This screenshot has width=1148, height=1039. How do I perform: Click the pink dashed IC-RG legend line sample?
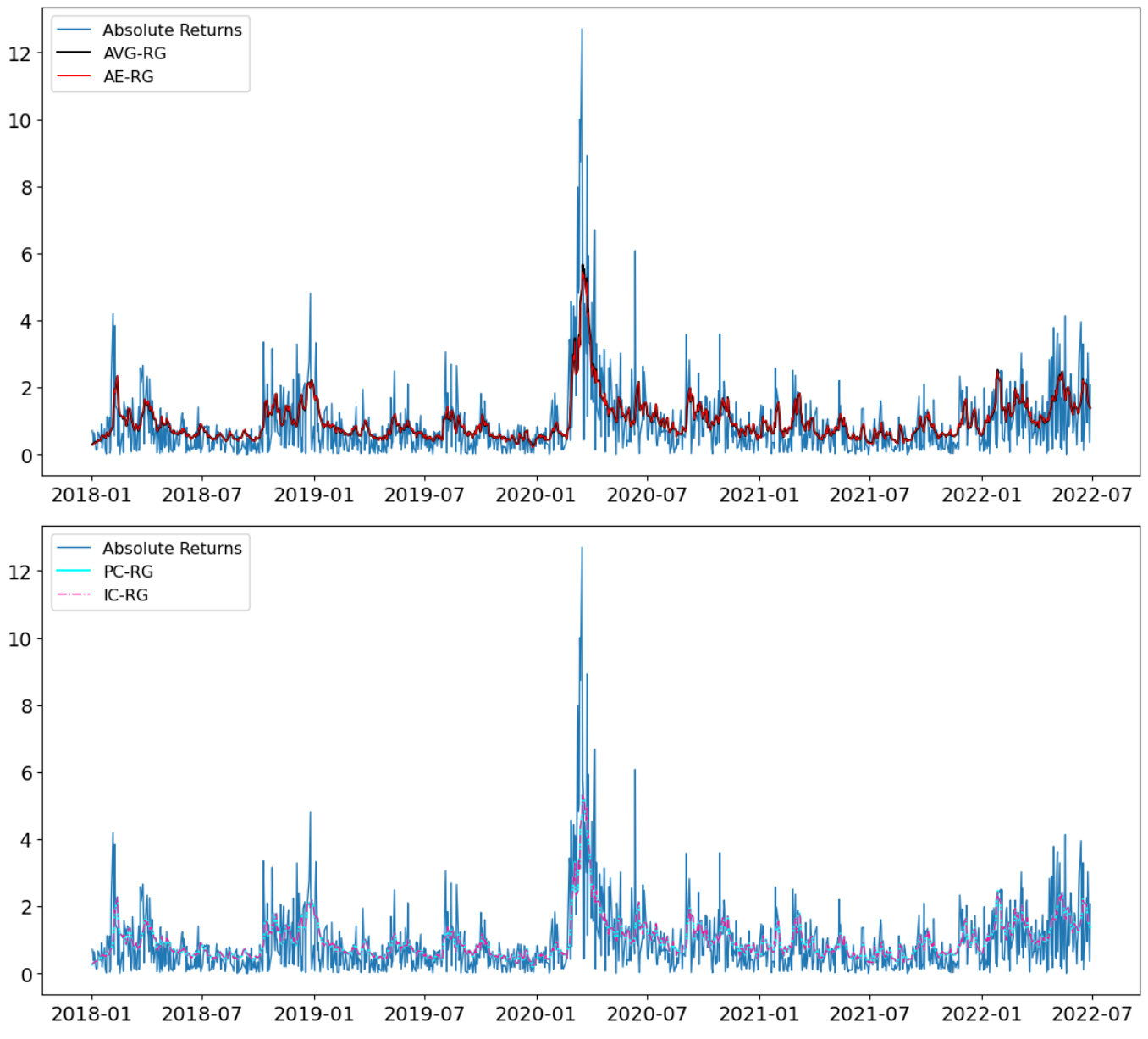coord(74,595)
